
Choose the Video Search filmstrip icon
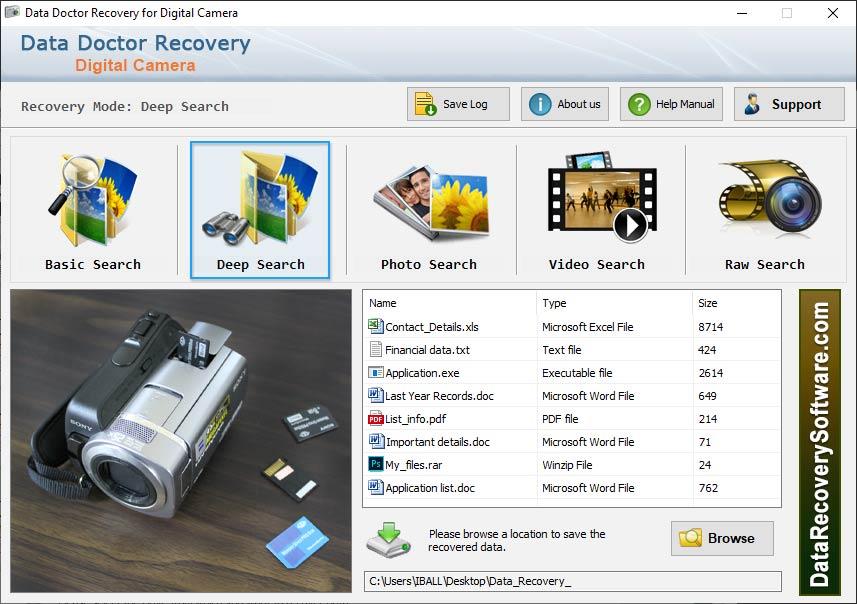click(x=602, y=197)
